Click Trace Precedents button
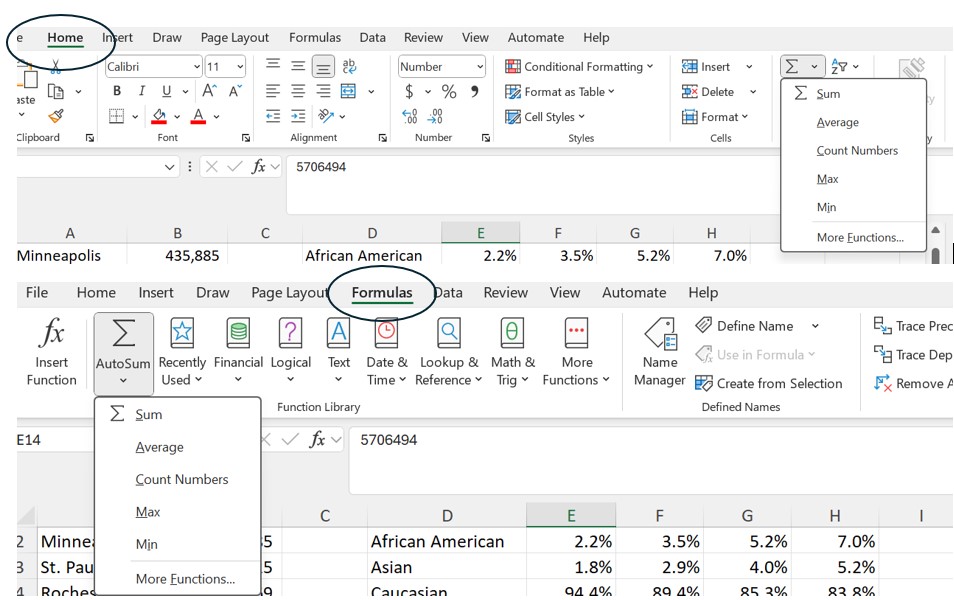This screenshot has height=600, width=954. pyautogui.click(x=913, y=326)
